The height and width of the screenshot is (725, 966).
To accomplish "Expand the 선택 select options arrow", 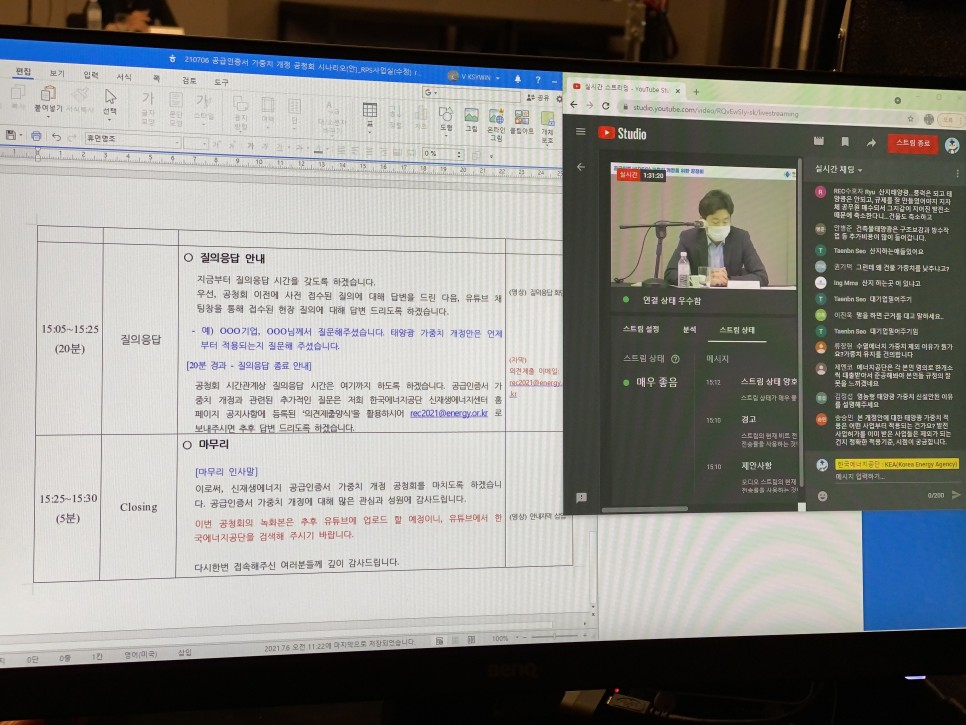I will 109,119.
